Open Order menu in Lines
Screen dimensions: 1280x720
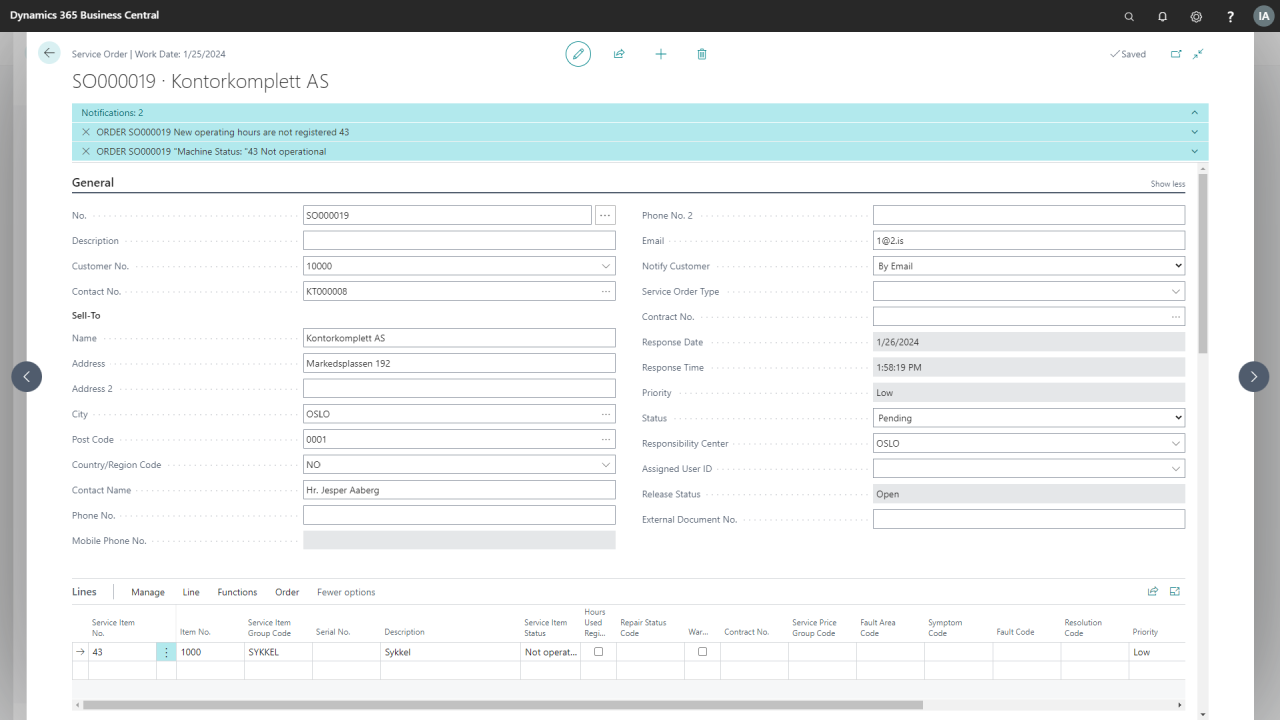(x=287, y=592)
